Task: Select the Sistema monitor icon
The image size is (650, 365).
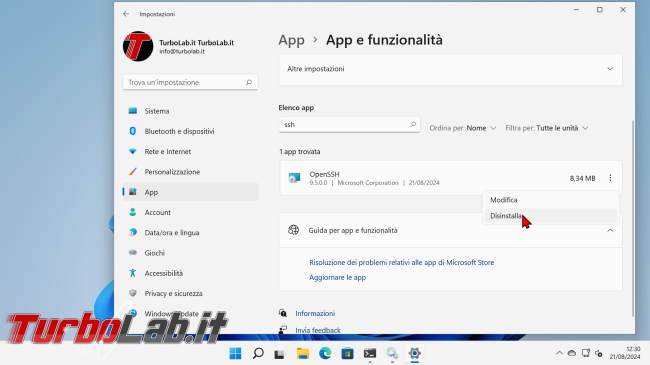Action: point(133,111)
